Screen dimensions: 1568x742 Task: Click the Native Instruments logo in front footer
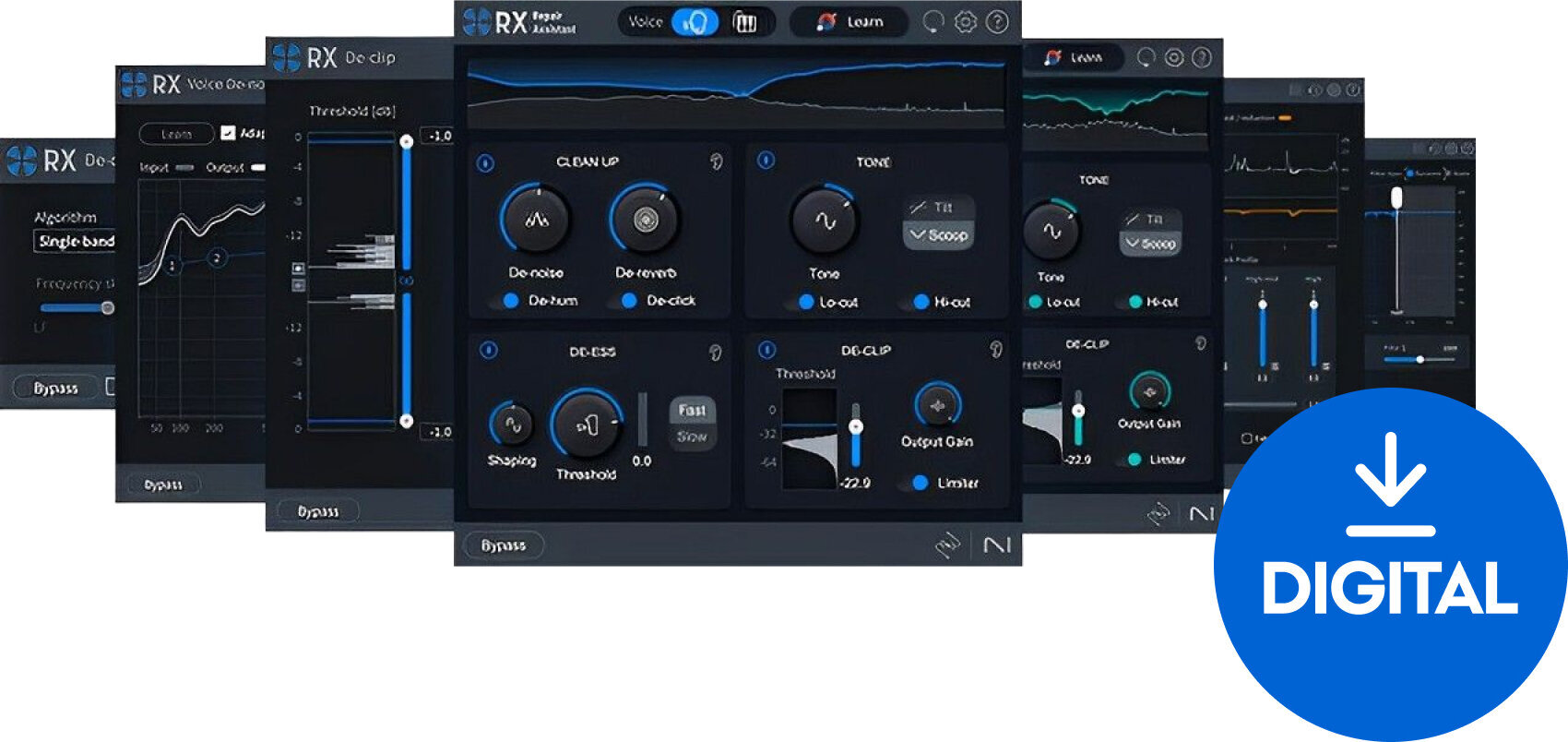[x=997, y=546]
